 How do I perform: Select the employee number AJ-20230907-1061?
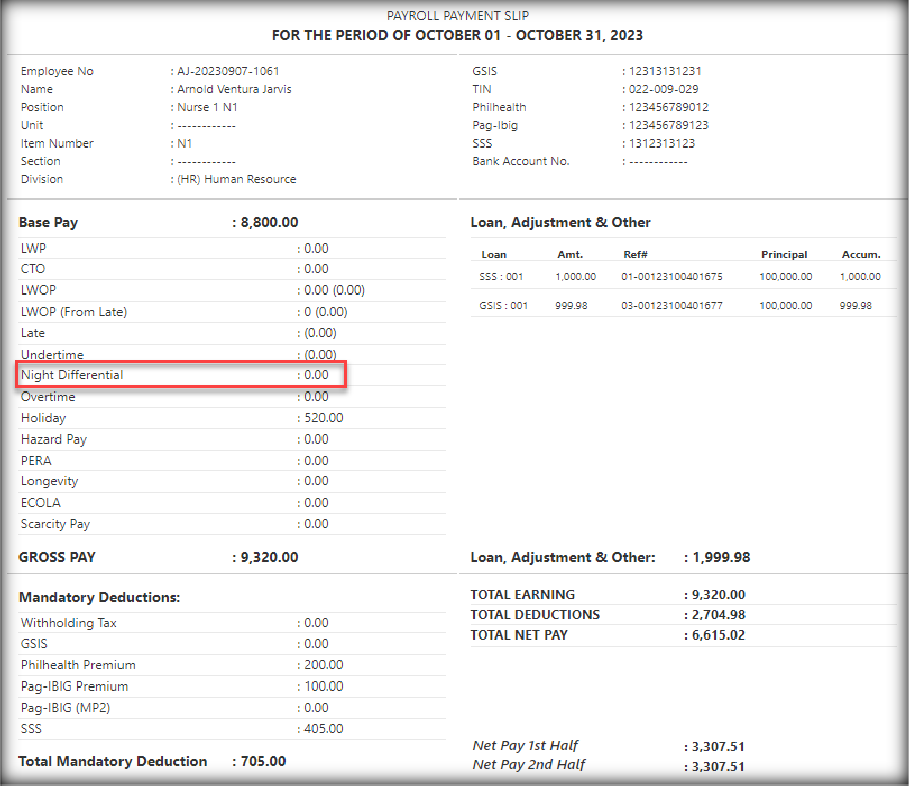(x=229, y=72)
